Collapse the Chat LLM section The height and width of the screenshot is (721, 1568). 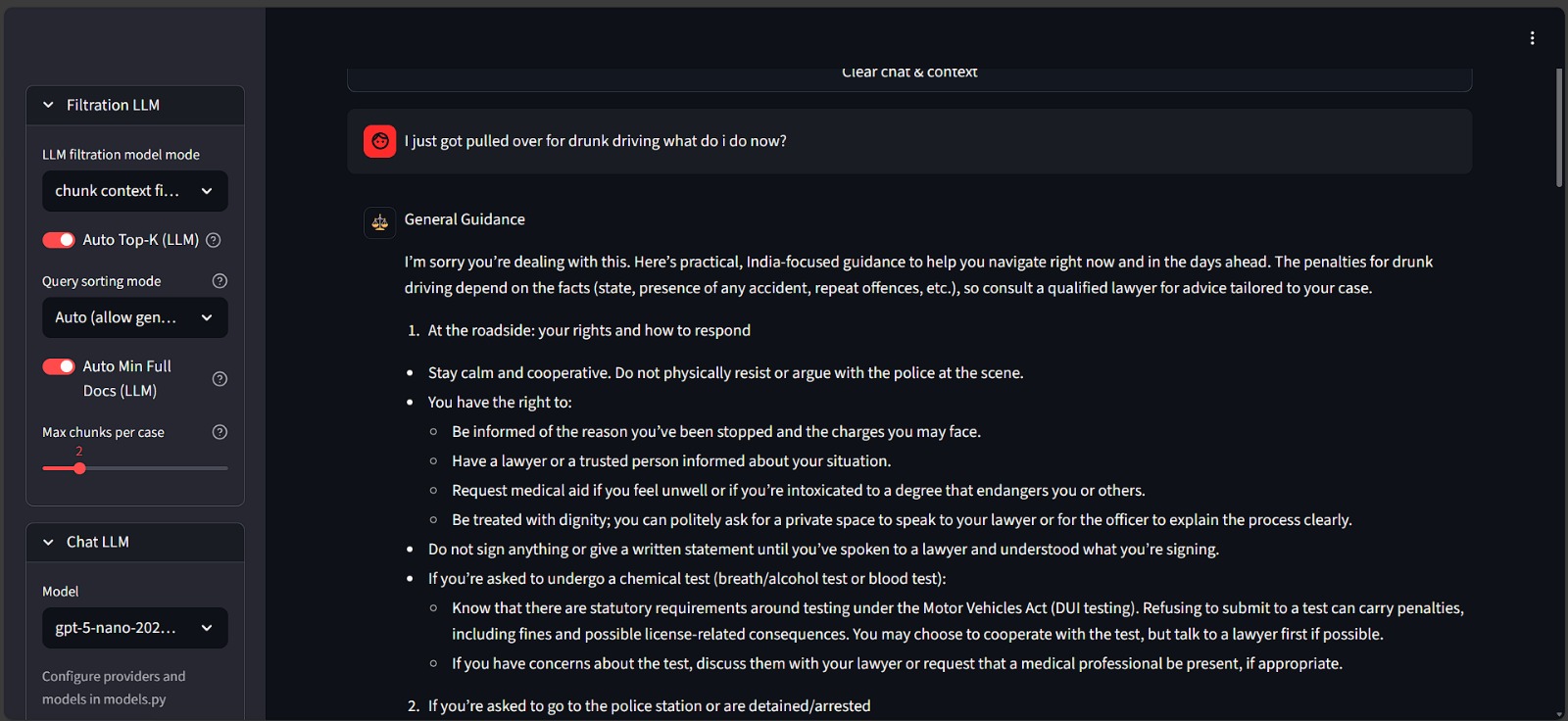coord(49,542)
